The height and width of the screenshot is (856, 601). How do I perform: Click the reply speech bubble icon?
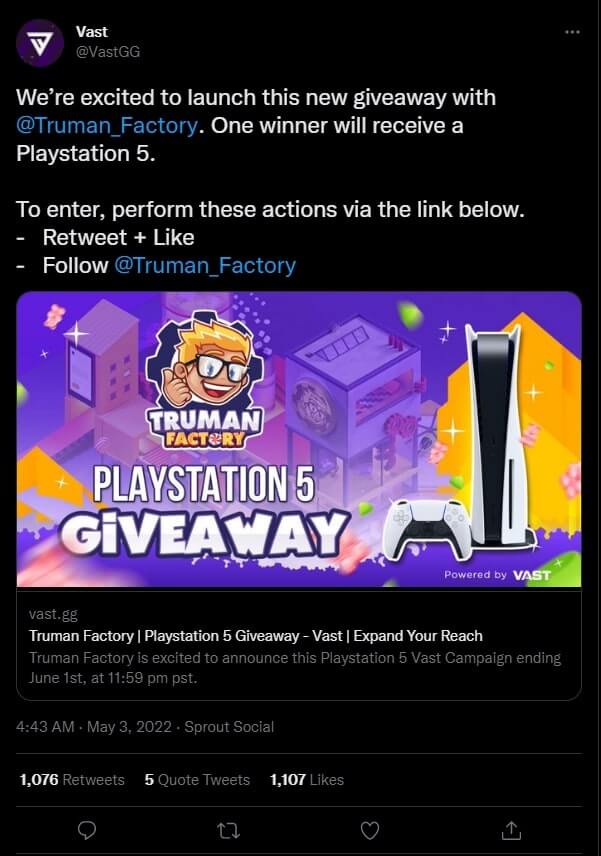(87, 830)
